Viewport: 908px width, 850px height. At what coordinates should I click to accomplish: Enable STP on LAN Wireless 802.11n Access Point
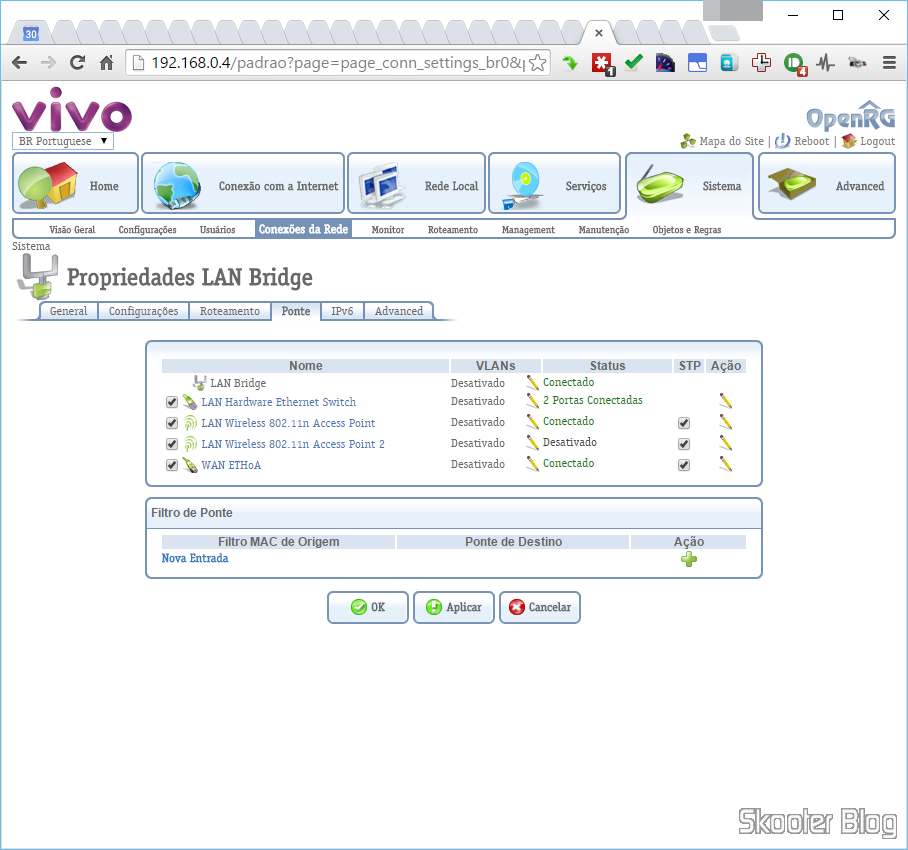pyautogui.click(x=684, y=422)
